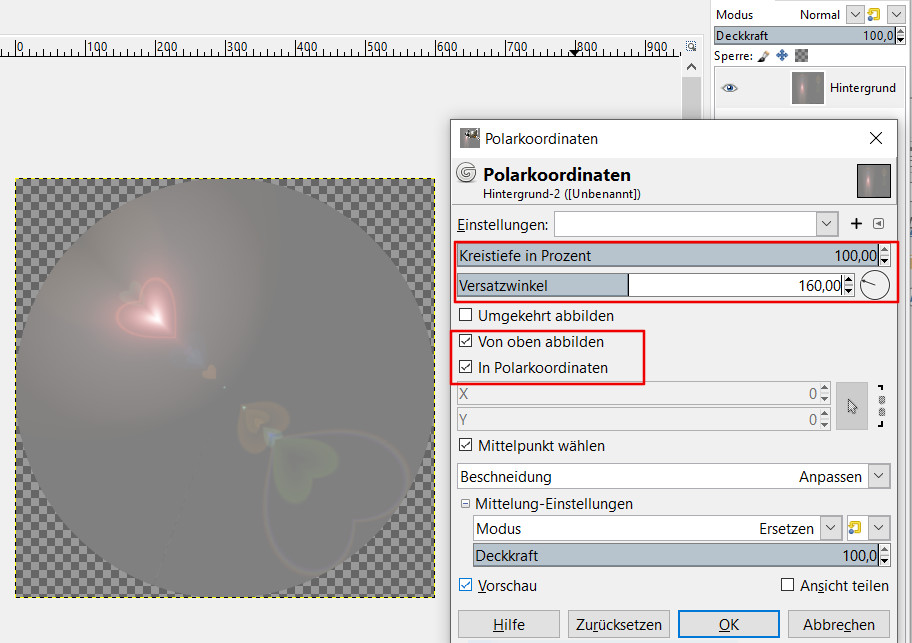
Task: Hide the Hintergrund layer via eye icon
Action: [729, 88]
